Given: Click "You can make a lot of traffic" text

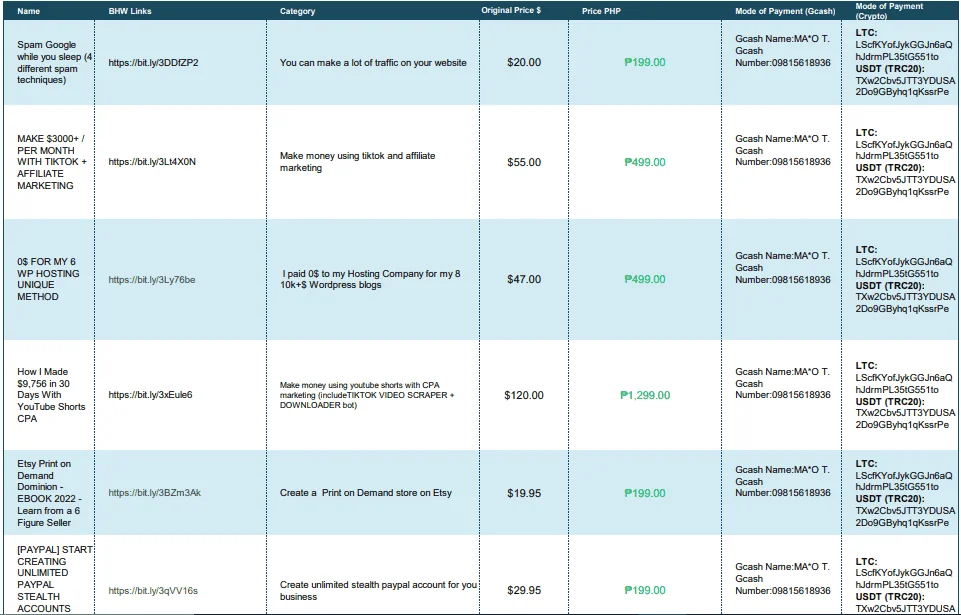Looking at the screenshot, I should (x=373, y=63).
